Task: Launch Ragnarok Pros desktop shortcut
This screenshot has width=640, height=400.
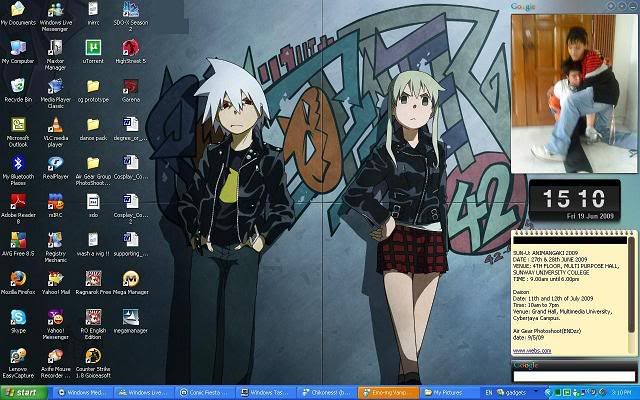Action: pos(93,282)
